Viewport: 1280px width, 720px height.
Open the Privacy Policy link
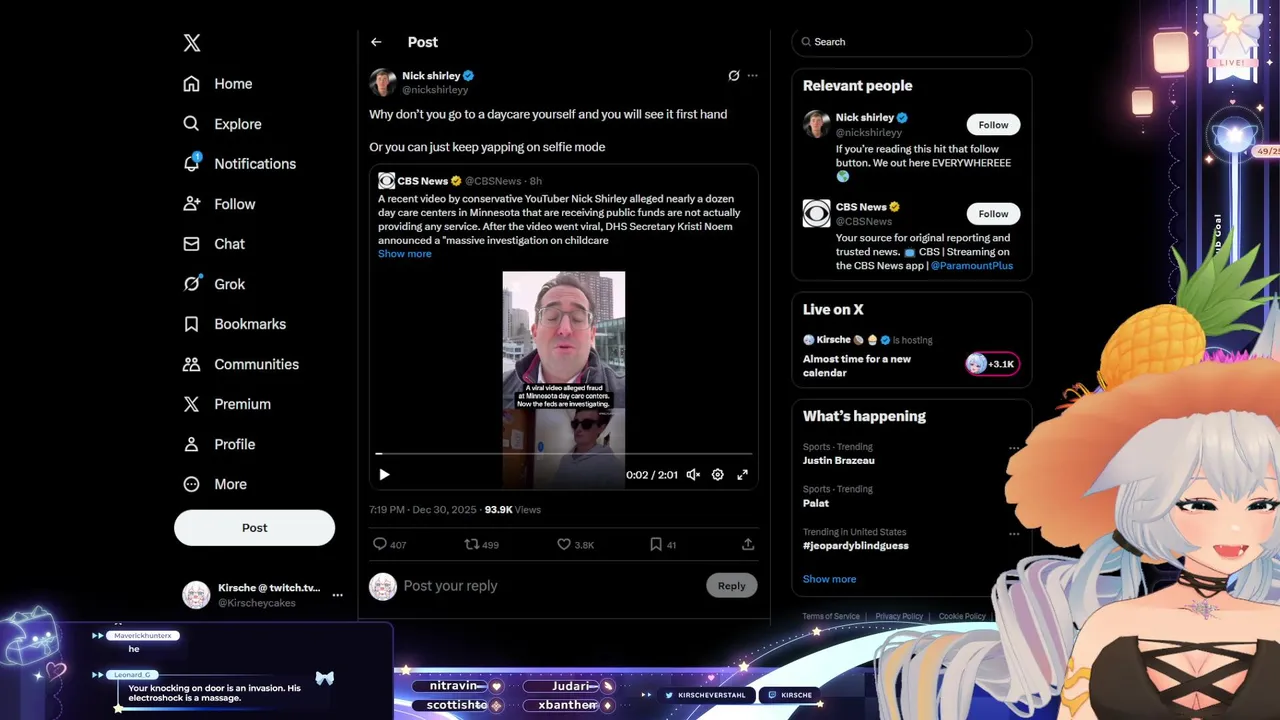click(x=899, y=616)
